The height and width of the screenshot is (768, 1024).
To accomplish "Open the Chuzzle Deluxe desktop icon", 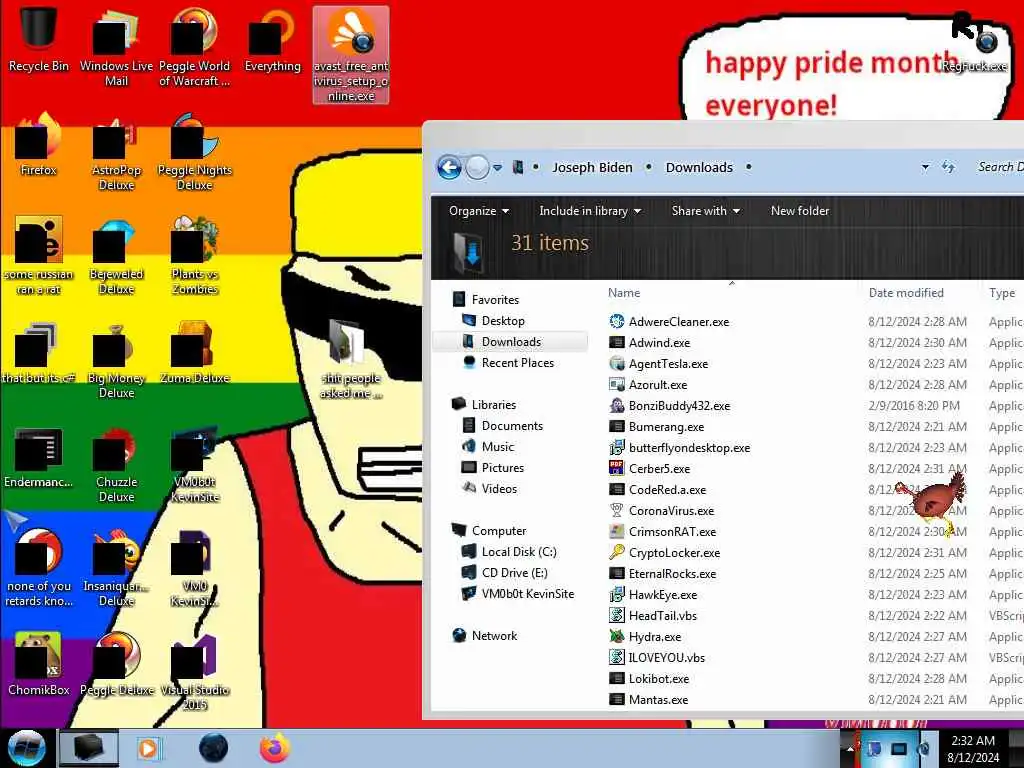I will [116, 465].
